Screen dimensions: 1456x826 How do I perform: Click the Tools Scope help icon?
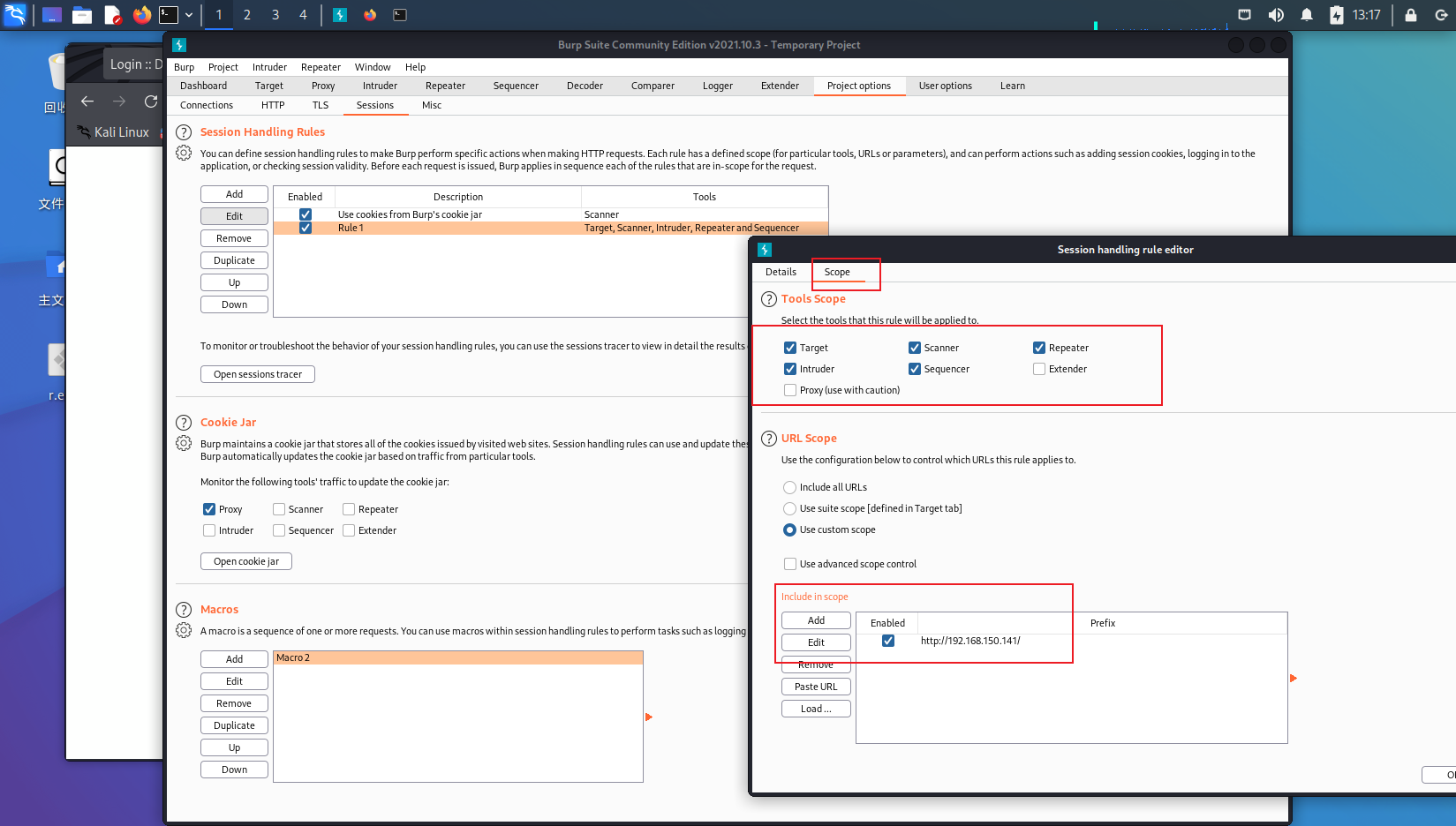pos(769,299)
